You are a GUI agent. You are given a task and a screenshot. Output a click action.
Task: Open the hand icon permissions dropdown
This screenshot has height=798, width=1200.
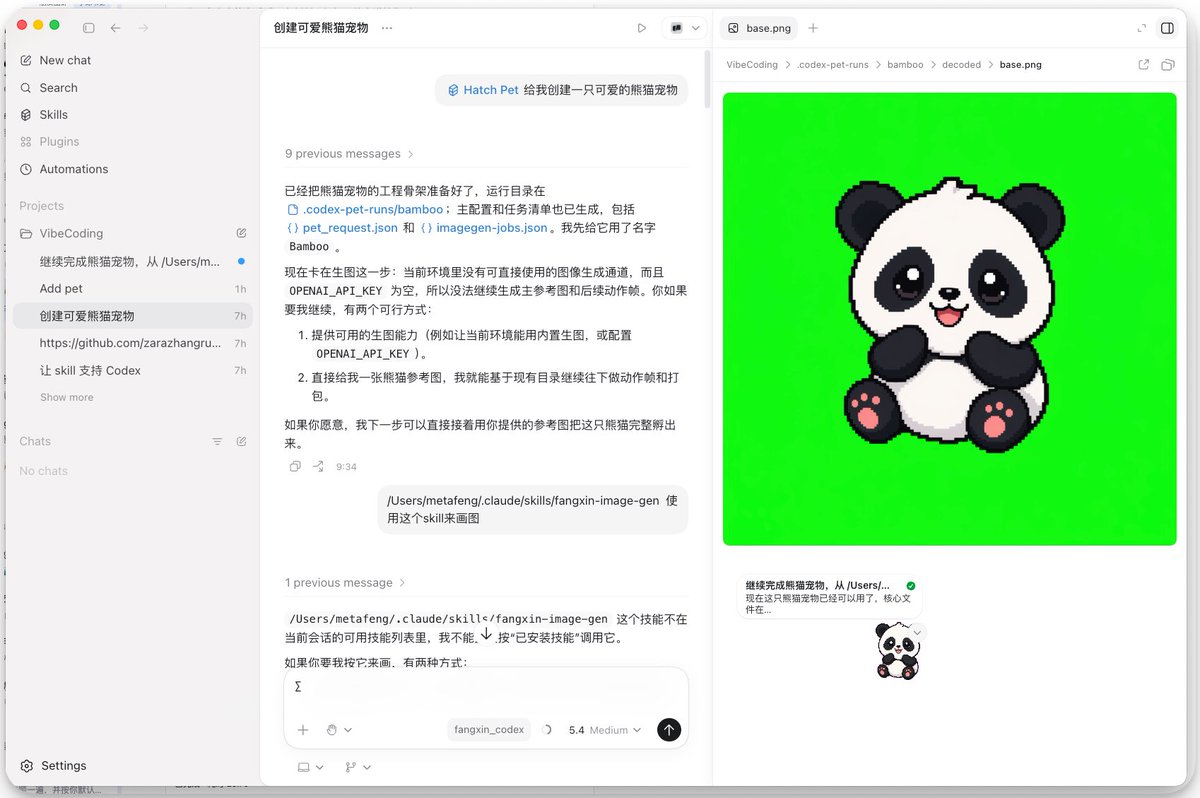coord(339,730)
